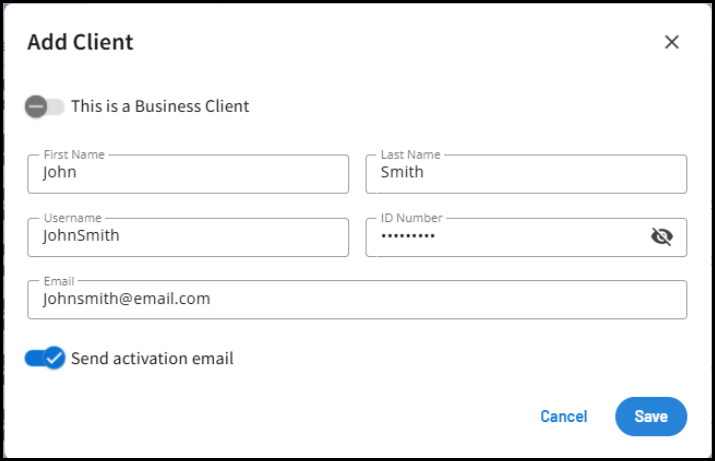Click the "ID Number" floating label
Image resolution: width=715 pixels, height=461 pixels.
click(x=411, y=218)
